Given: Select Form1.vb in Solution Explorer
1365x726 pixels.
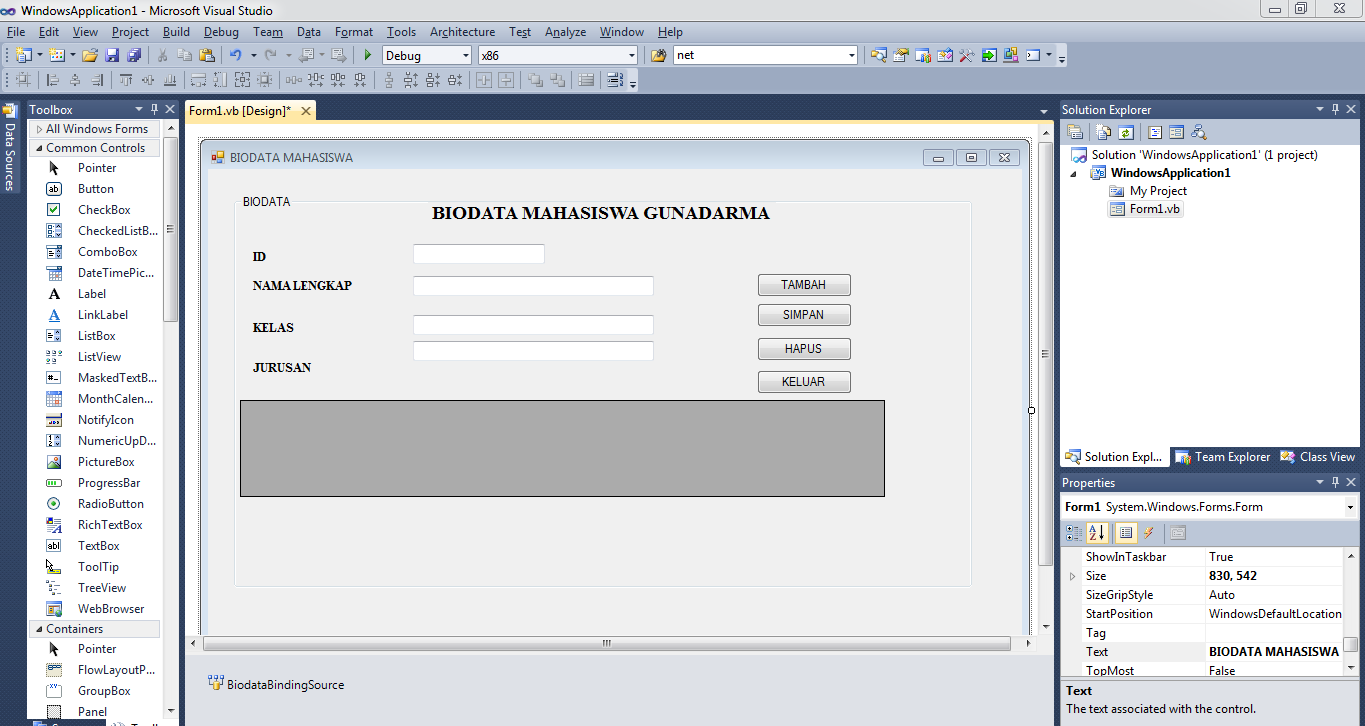Looking at the screenshot, I should coord(1145,209).
